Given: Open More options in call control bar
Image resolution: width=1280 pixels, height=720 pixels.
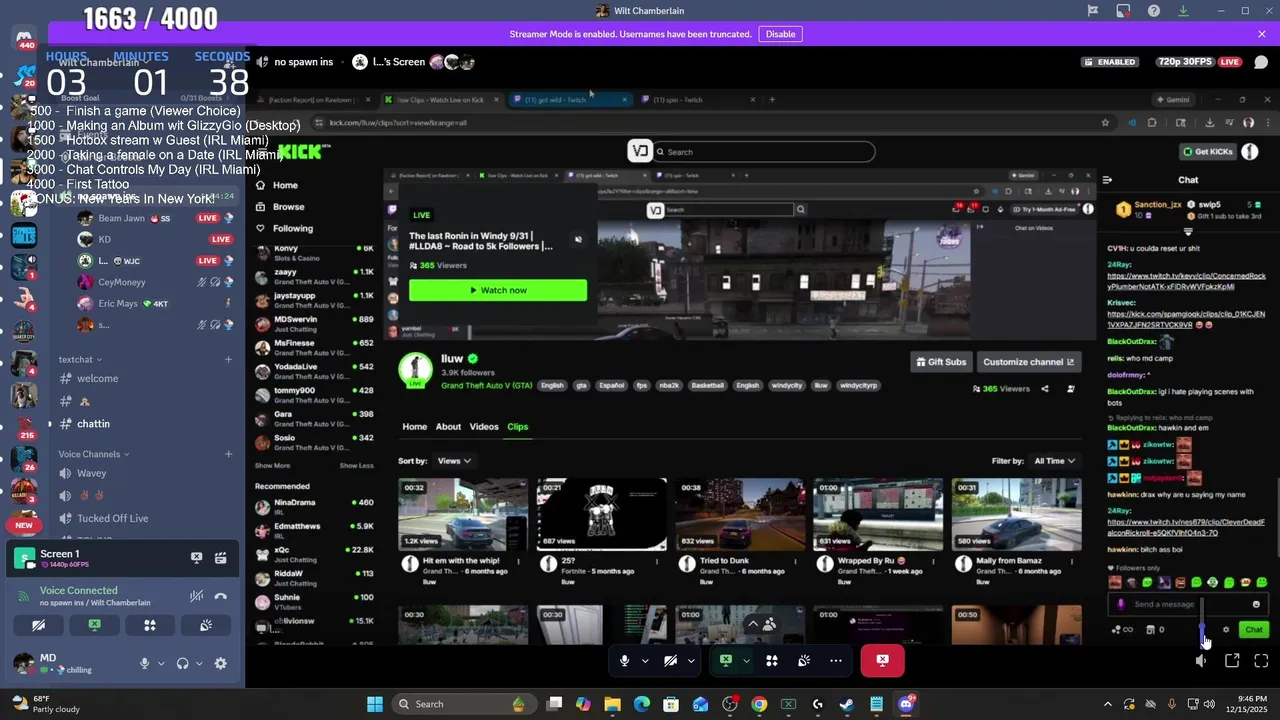Looking at the screenshot, I should click(x=836, y=660).
